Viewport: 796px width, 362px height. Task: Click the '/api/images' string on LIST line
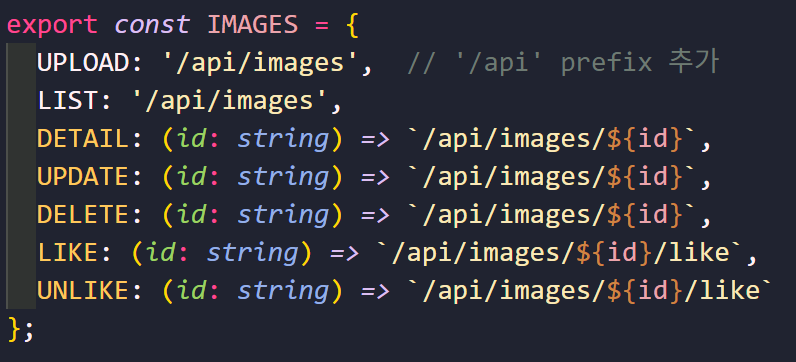point(230,102)
